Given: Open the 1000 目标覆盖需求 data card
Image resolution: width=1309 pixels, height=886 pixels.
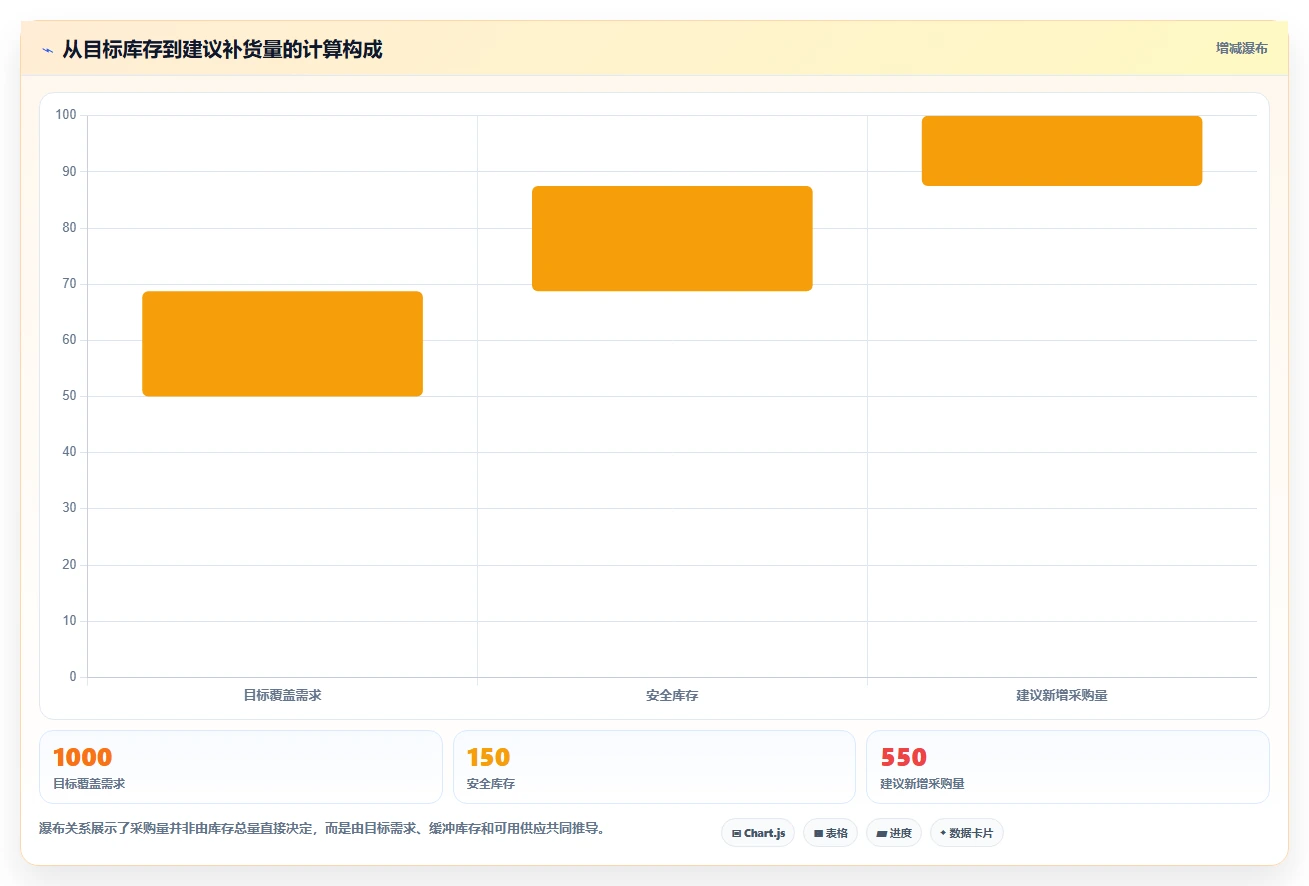Looking at the screenshot, I should 241,767.
